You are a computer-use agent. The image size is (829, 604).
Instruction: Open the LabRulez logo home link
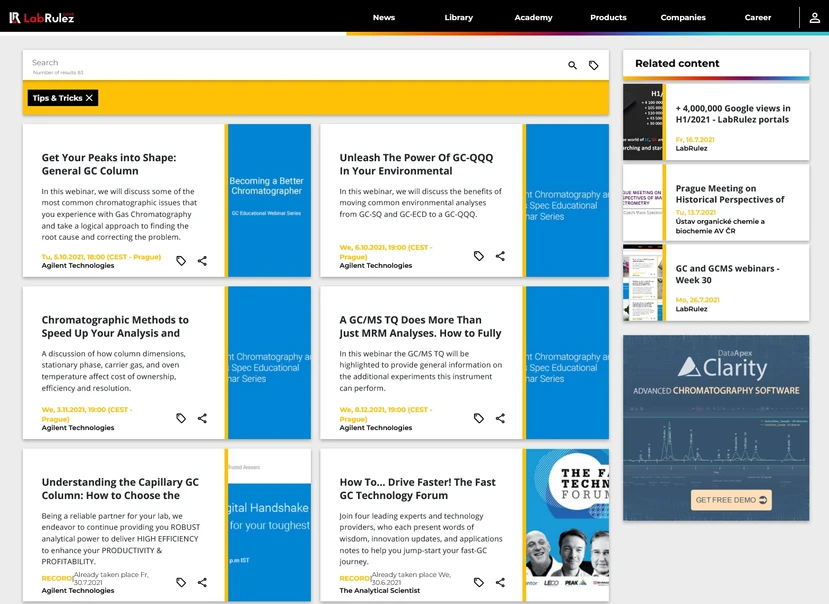click(x=42, y=17)
